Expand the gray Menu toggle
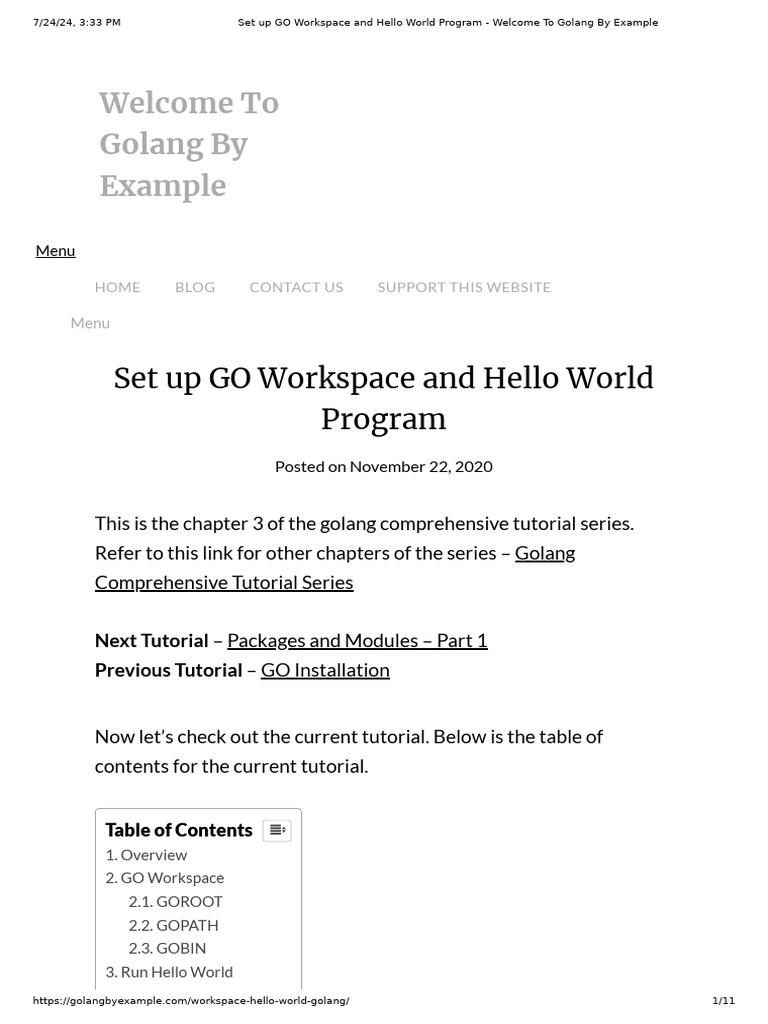768x1024 pixels. coord(90,322)
